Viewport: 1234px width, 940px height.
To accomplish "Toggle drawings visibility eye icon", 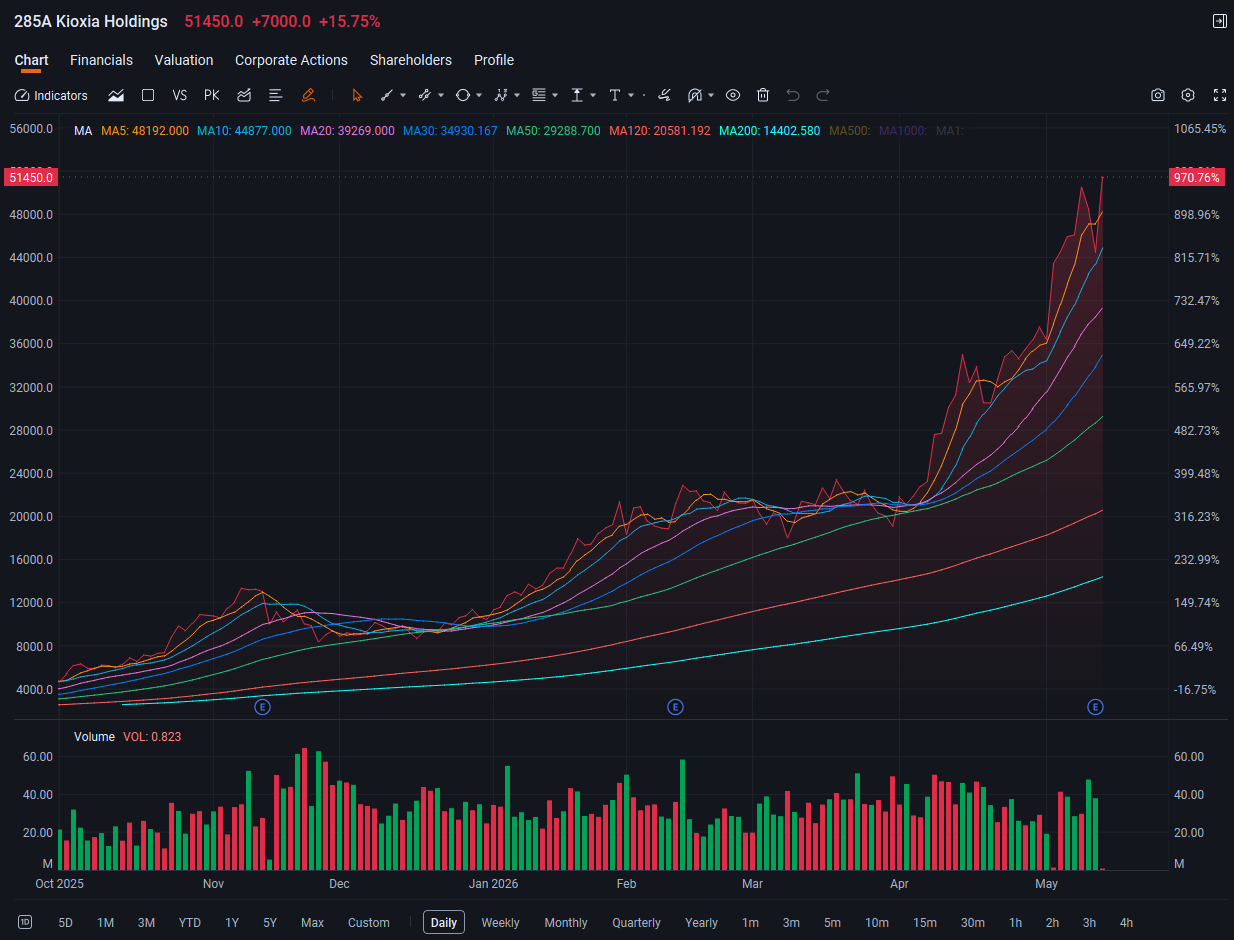I will tap(733, 95).
